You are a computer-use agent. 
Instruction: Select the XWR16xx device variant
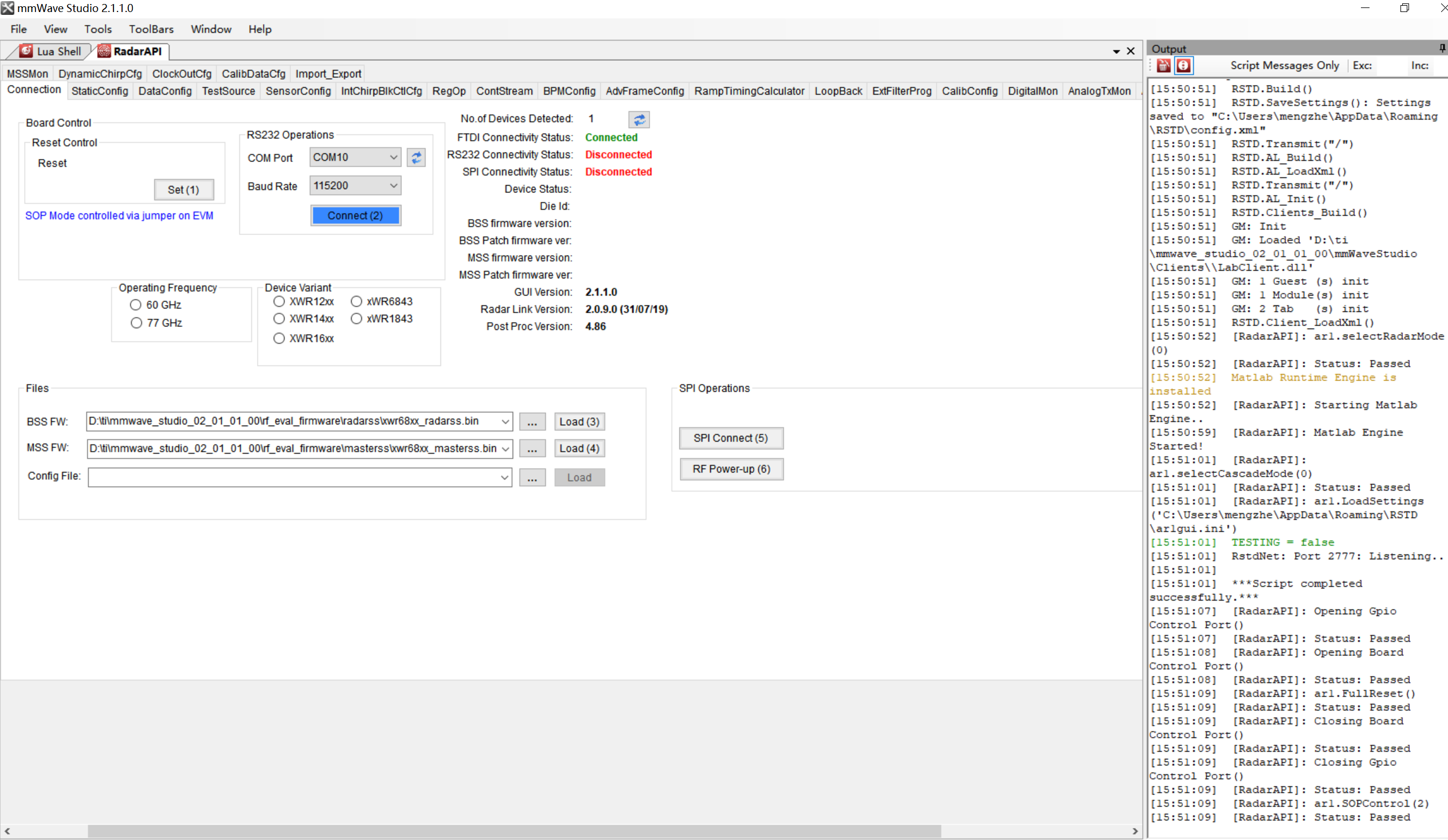[280, 338]
